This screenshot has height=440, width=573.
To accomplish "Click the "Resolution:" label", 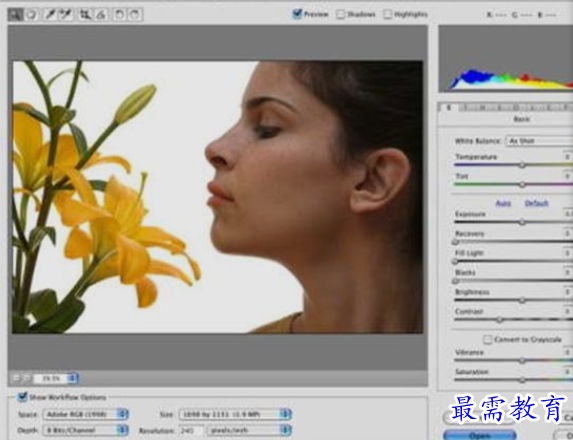I will [157, 430].
